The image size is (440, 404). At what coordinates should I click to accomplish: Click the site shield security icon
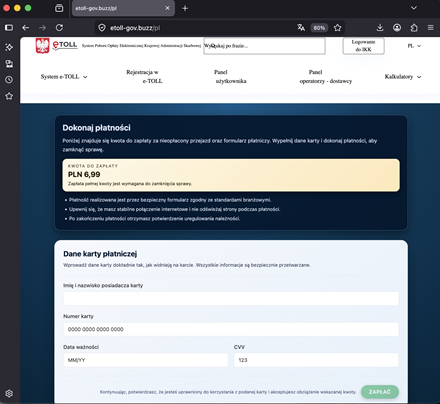102,28
